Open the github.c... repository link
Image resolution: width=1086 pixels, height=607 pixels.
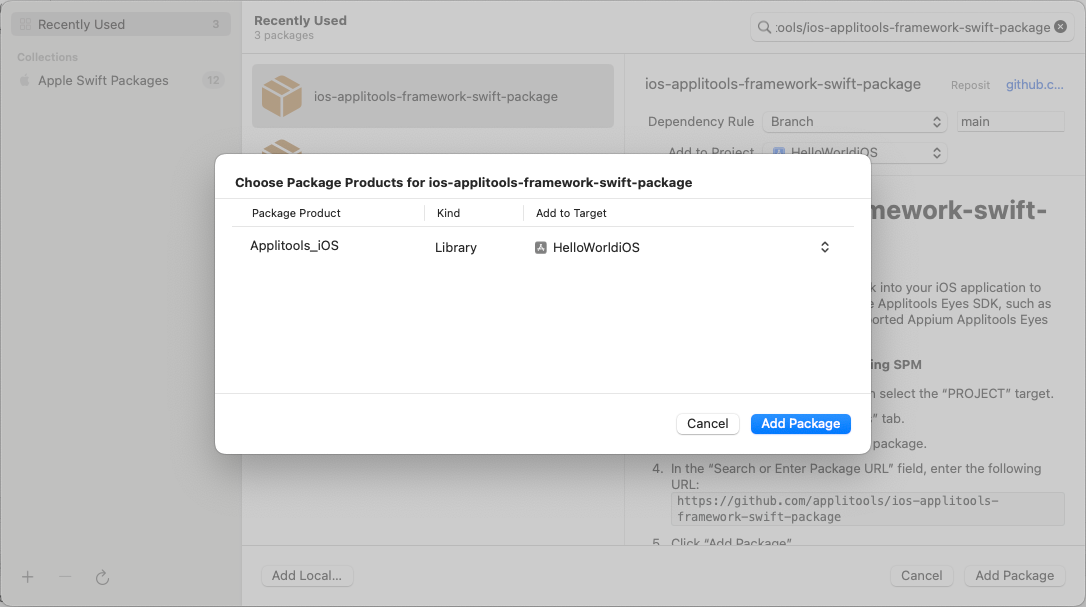click(1034, 85)
